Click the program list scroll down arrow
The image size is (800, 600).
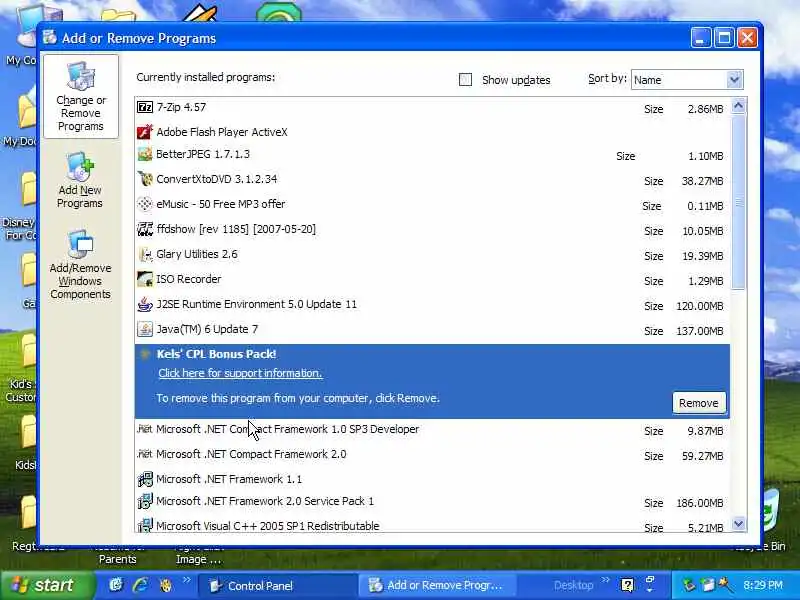pyautogui.click(x=738, y=523)
